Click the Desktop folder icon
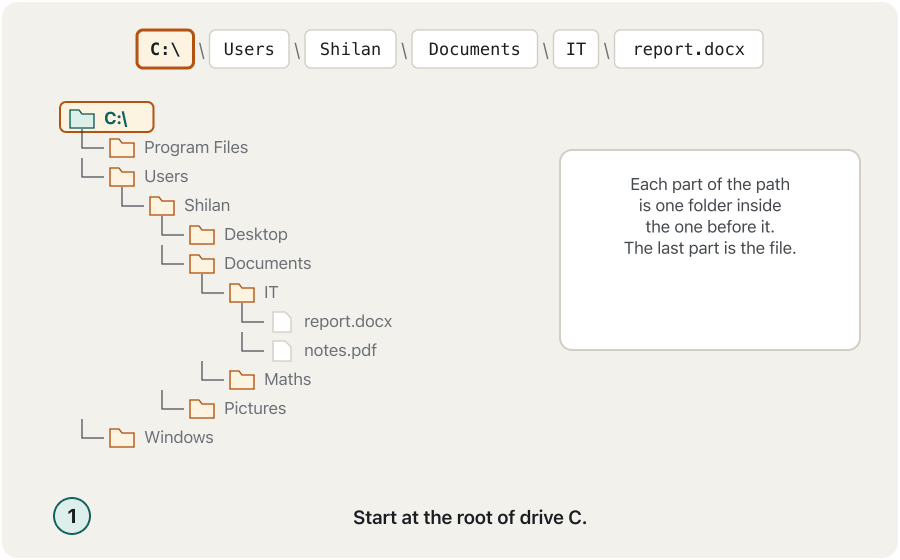Screen dimensions: 900x560 (x=202, y=235)
